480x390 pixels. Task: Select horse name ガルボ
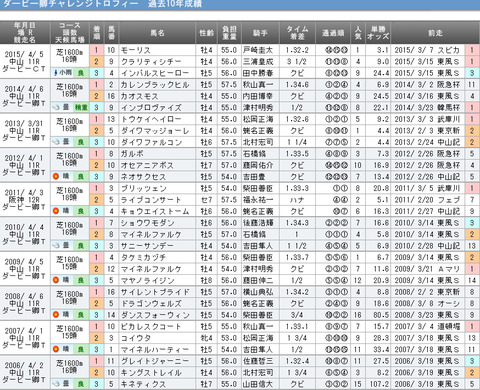click(x=132, y=154)
